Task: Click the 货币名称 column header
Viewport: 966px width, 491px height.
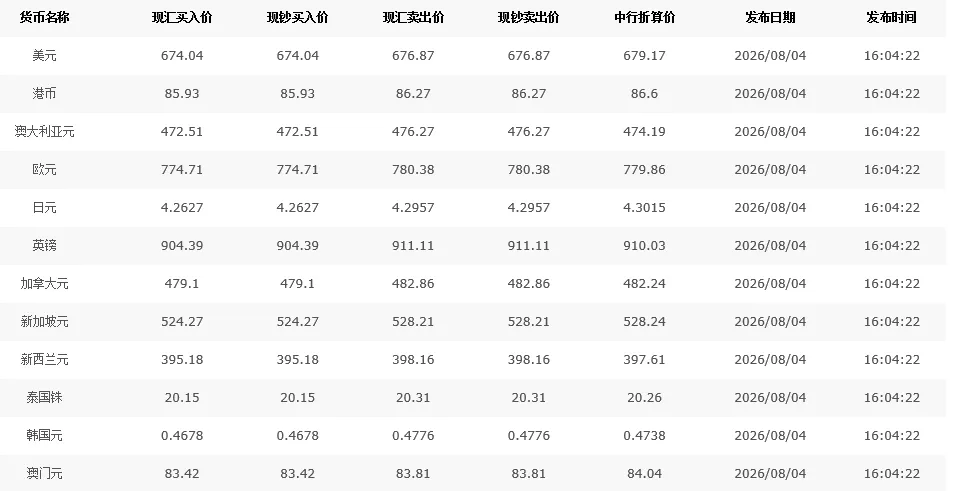Action: pyautogui.click(x=44, y=18)
